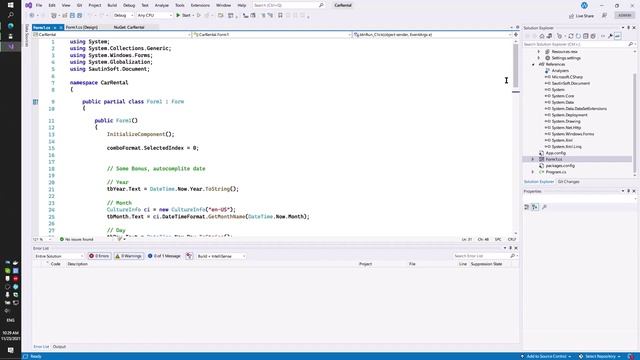Click the Windows Start button
This screenshot has height=360, width=640.
(11, 5)
